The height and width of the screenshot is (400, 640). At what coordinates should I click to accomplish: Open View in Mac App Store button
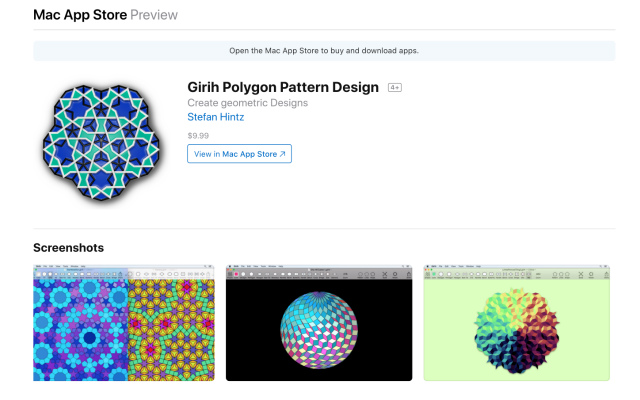tap(239, 154)
